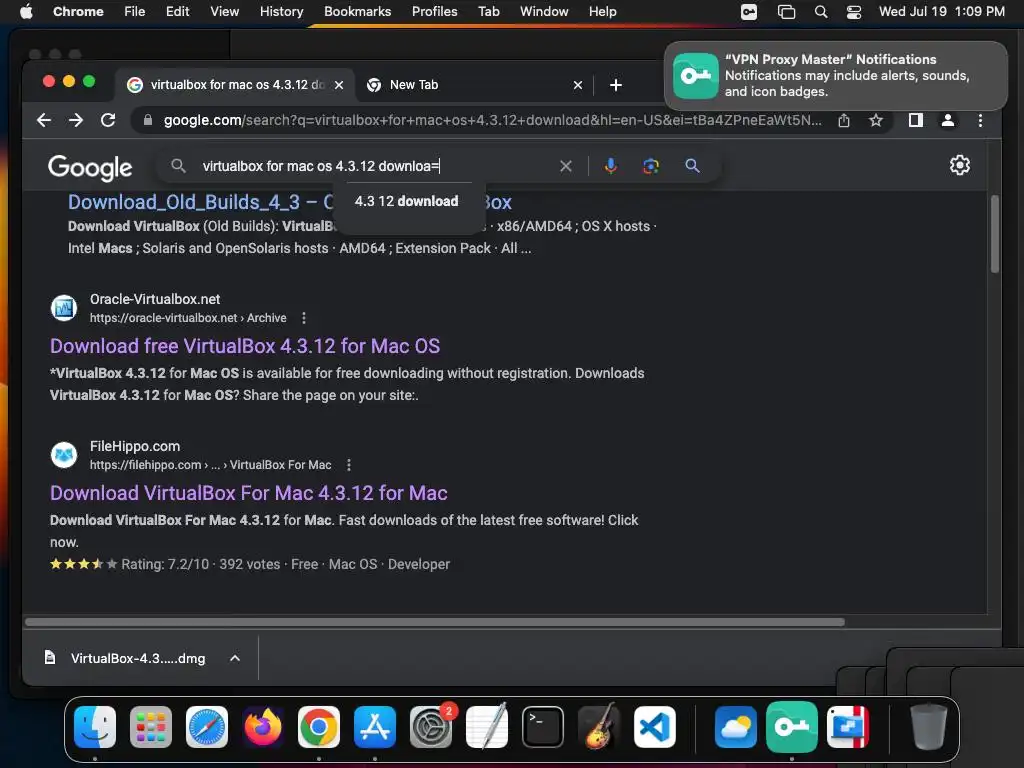The width and height of the screenshot is (1024, 768).
Task: Clear the Google search box text
Action: [566, 166]
